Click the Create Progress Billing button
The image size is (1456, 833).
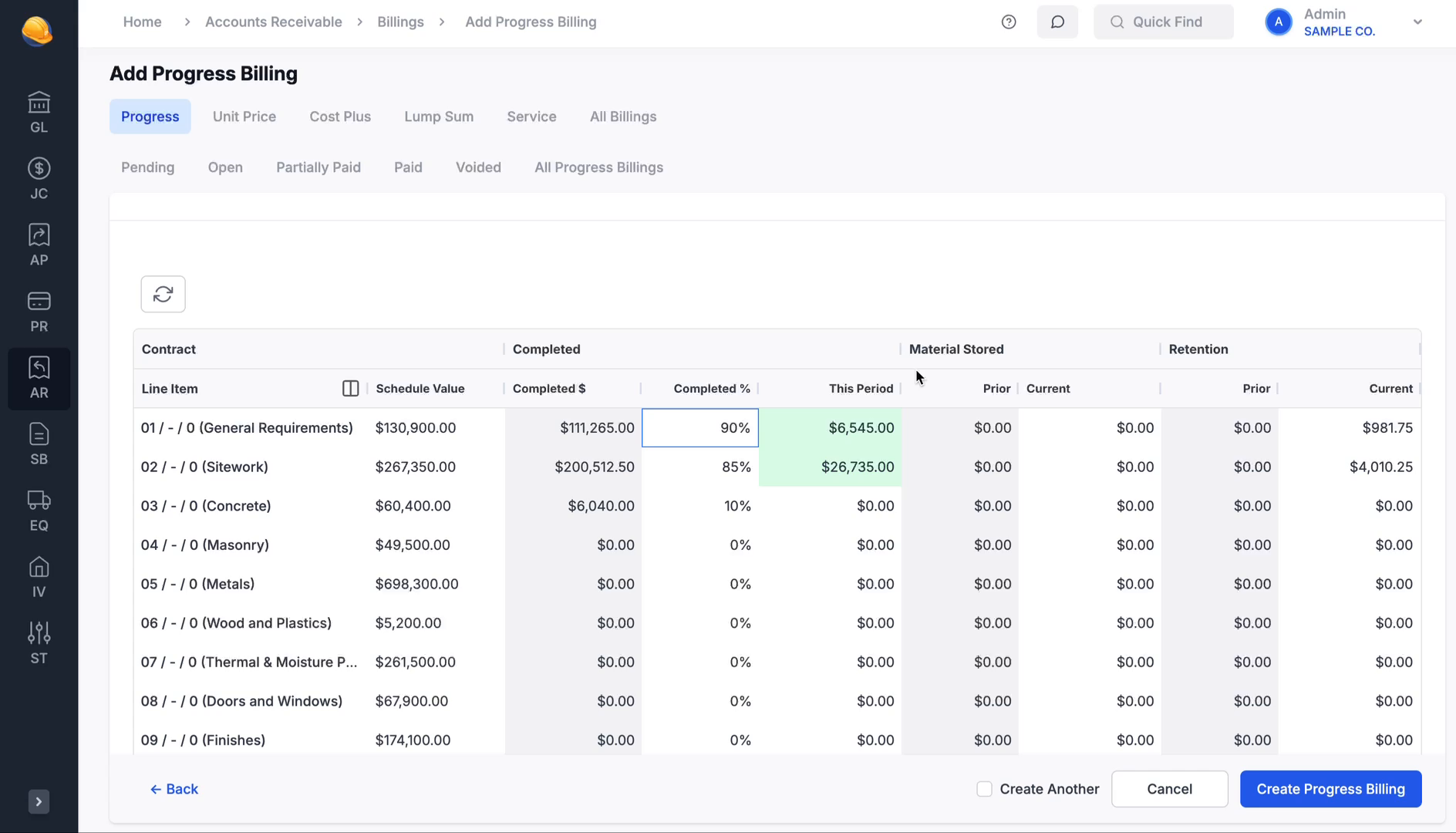point(1330,788)
